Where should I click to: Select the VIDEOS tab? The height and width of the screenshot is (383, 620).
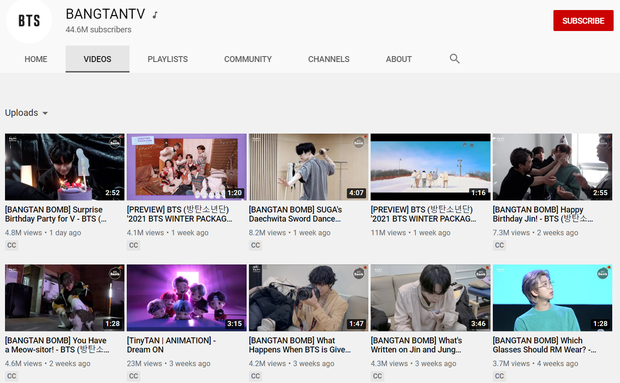click(x=97, y=59)
